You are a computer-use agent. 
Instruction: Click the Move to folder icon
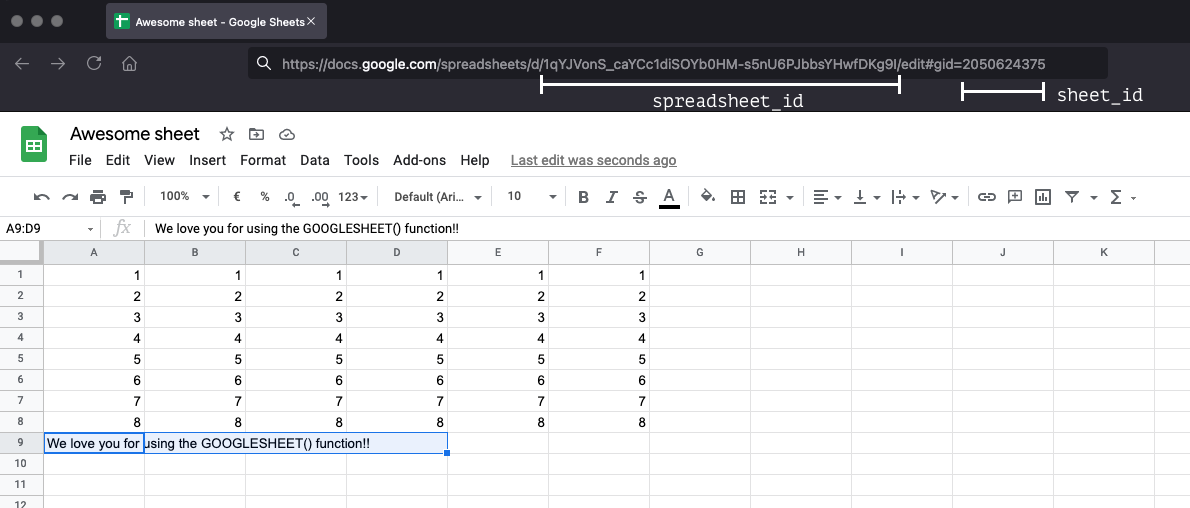pyautogui.click(x=257, y=134)
